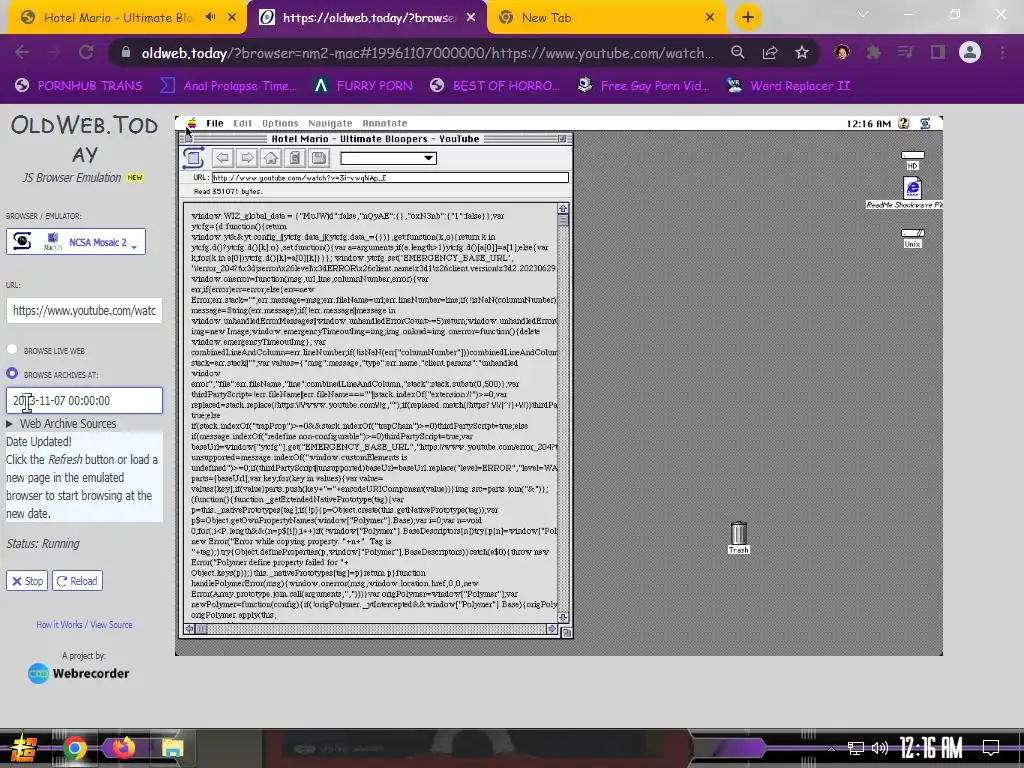This screenshot has height=768, width=1024.
Task: Click the taskbar volume speaker icon
Action: (x=880, y=748)
